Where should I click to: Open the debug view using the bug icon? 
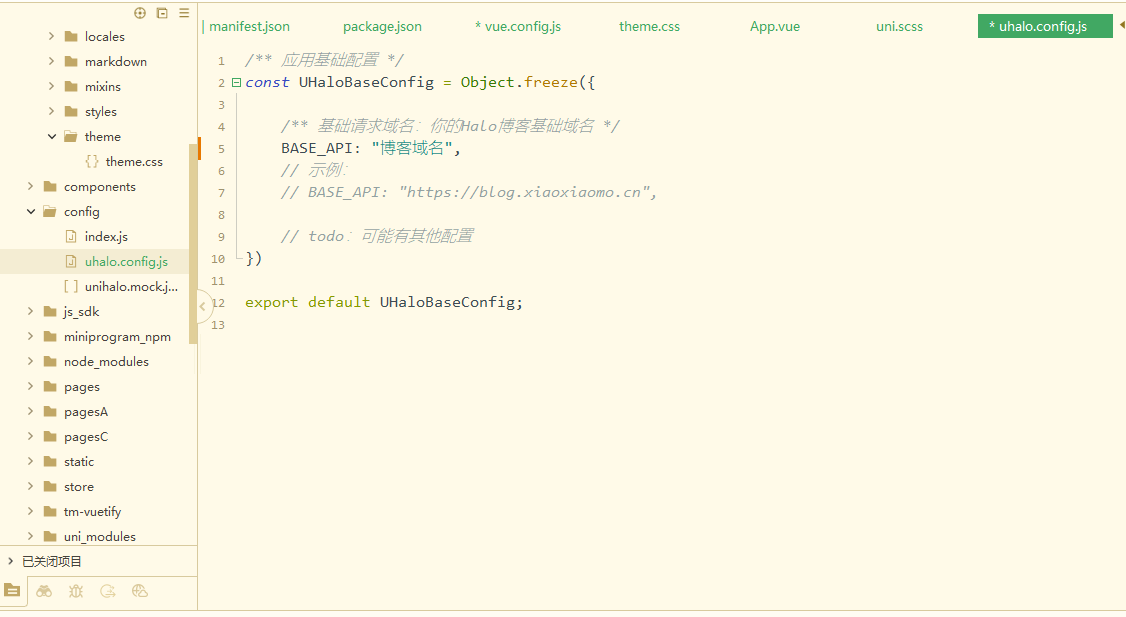tap(76, 591)
